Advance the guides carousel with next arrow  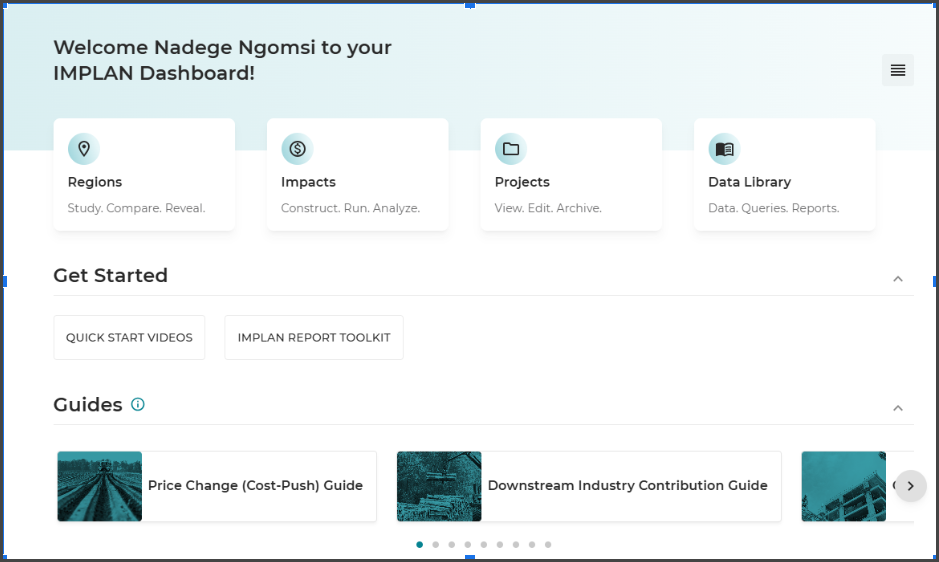[910, 486]
